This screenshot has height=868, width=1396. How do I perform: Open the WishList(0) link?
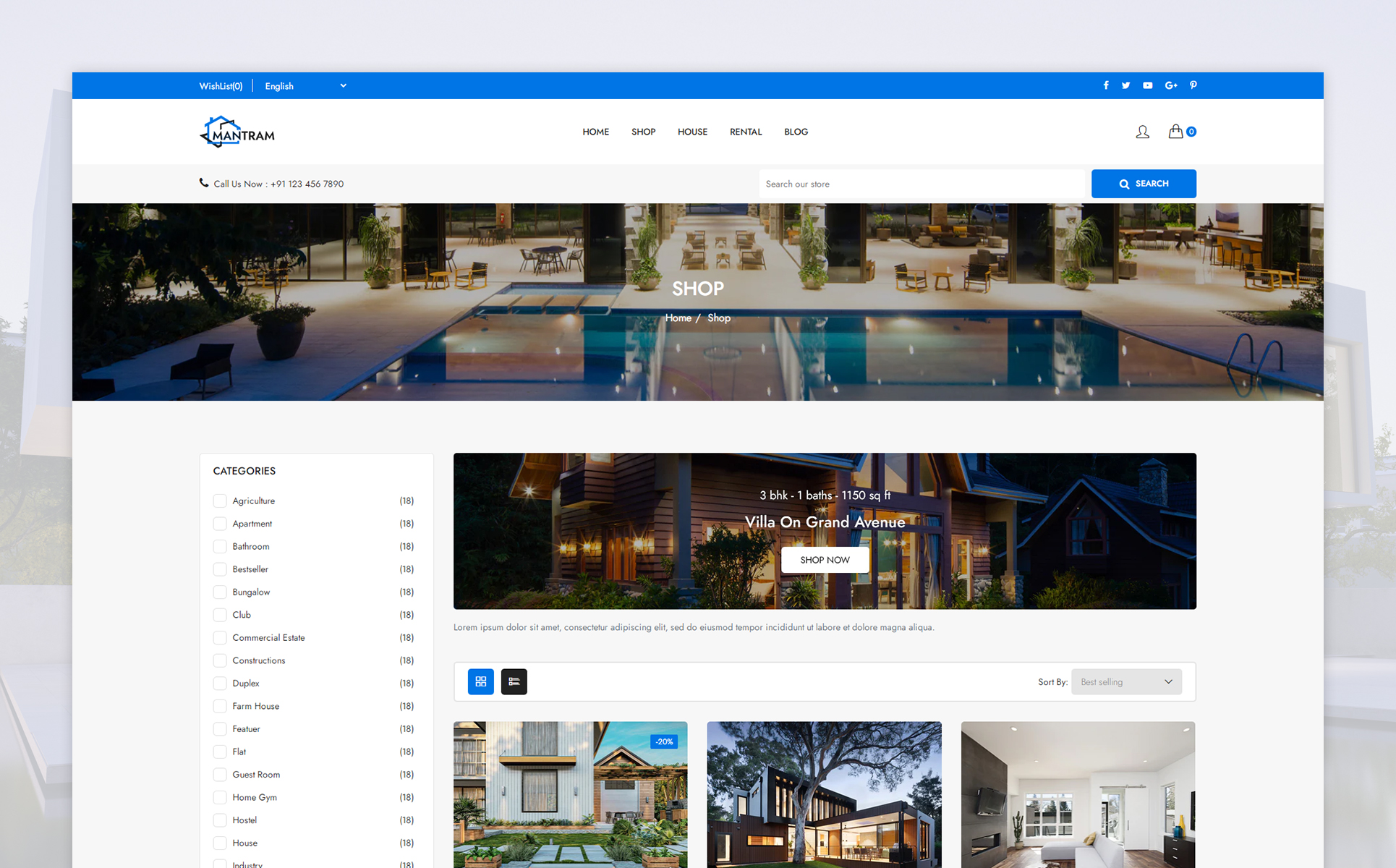tap(221, 86)
